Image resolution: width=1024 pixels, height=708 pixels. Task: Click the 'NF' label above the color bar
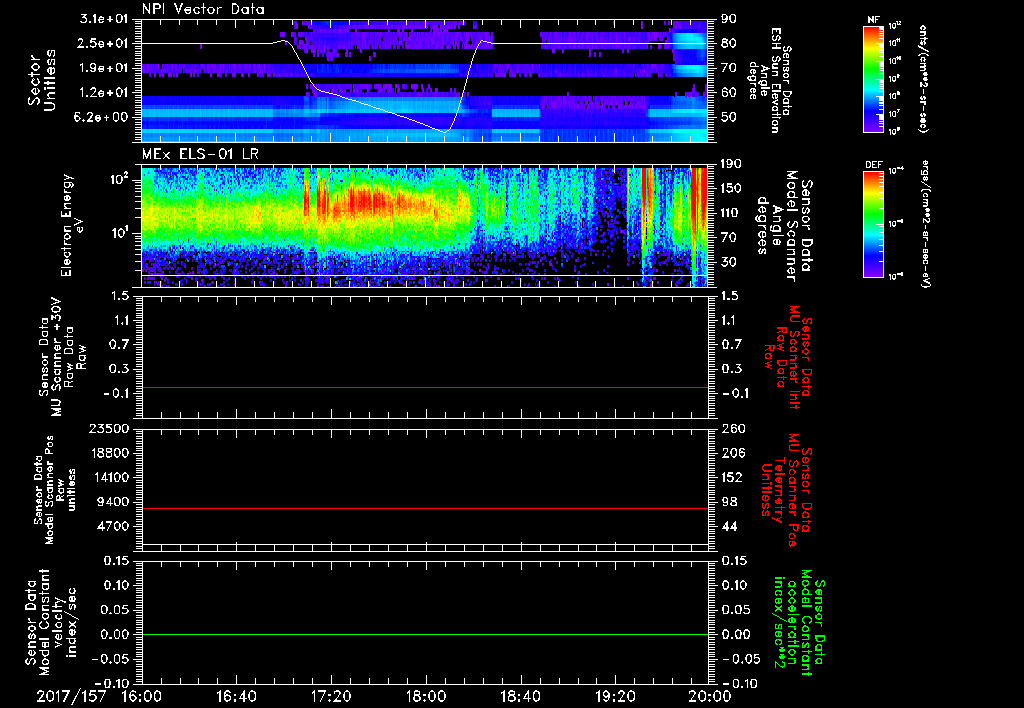tap(873, 20)
